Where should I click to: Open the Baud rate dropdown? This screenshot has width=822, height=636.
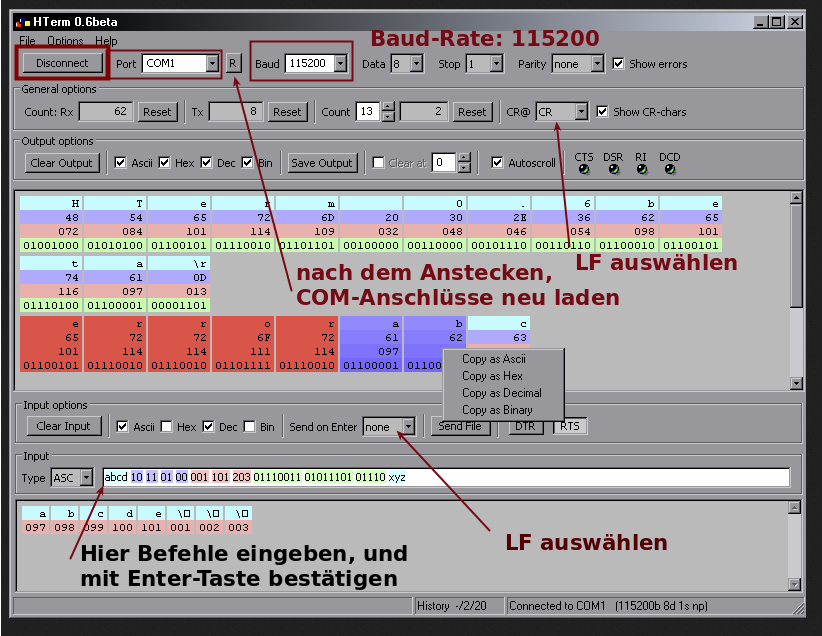click(x=341, y=63)
